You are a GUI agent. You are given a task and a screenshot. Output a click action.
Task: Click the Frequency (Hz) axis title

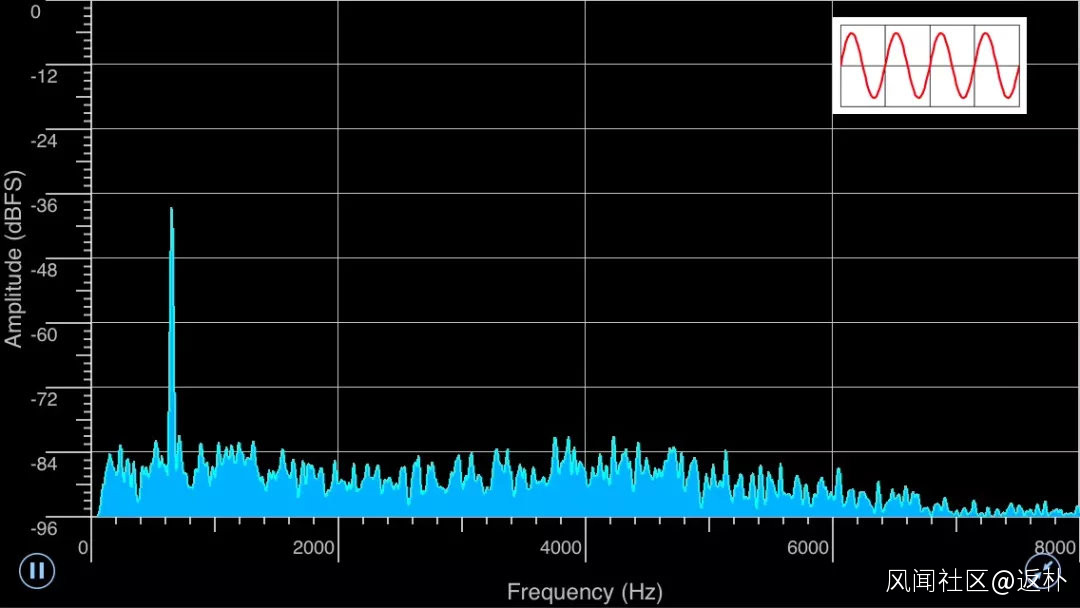click(x=585, y=591)
